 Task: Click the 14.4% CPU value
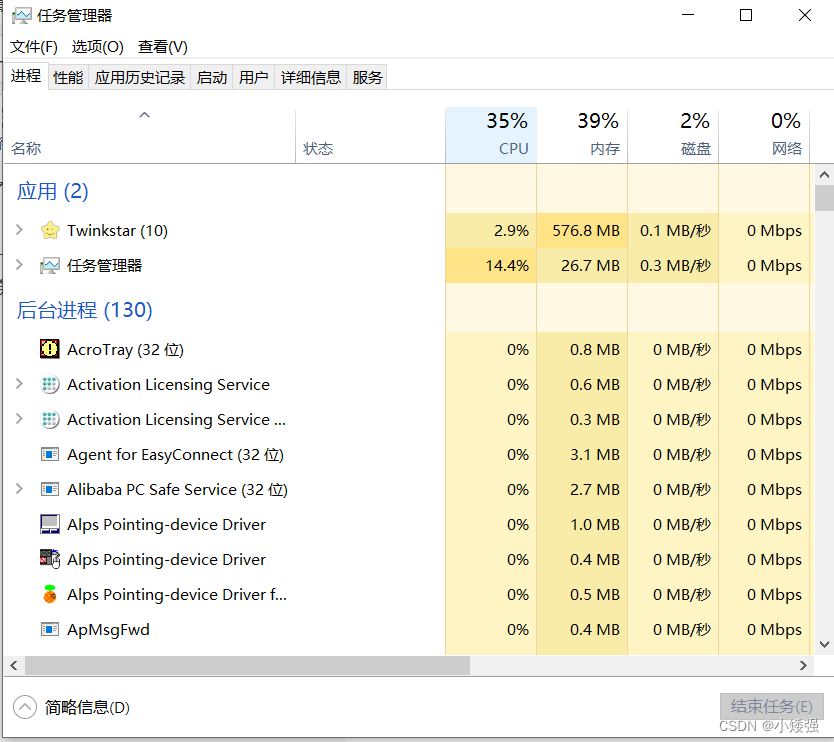[507, 265]
